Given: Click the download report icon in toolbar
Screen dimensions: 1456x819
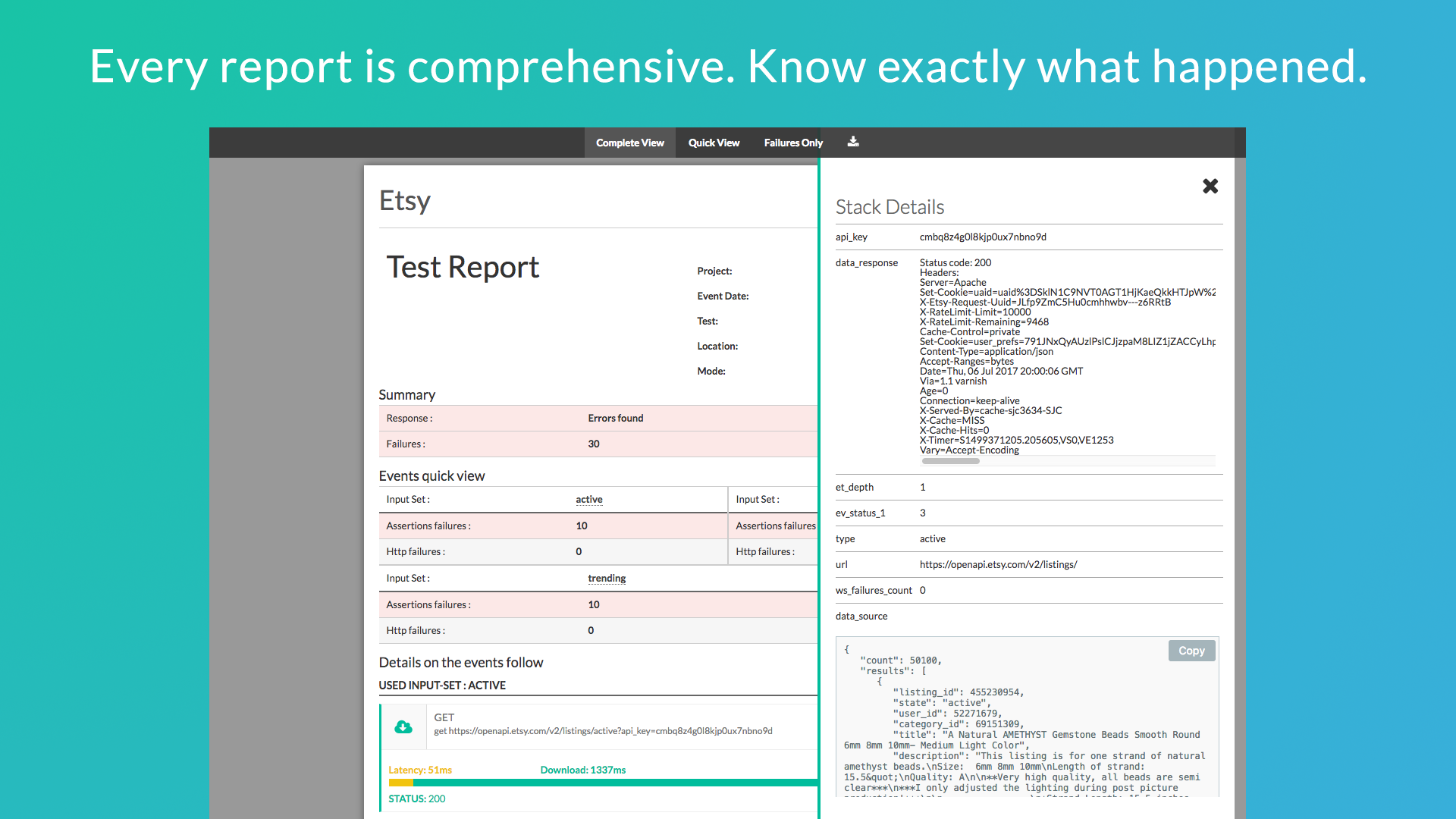Looking at the screenshot, I should click(853, 142).
